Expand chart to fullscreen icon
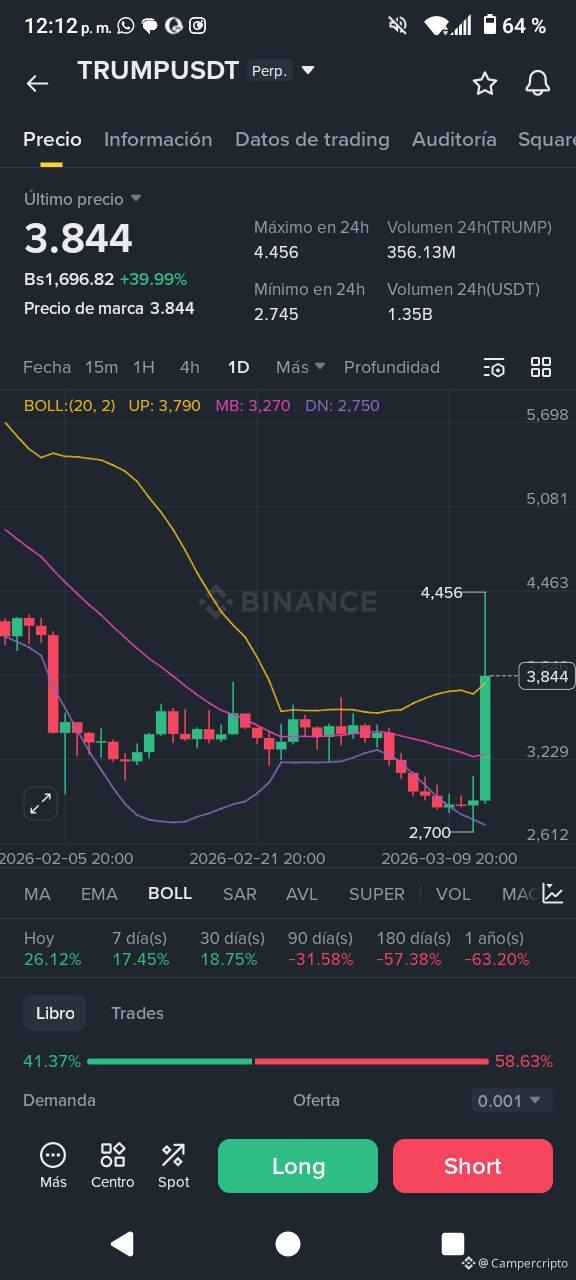 pyautogui.click(x=40, y=803)
